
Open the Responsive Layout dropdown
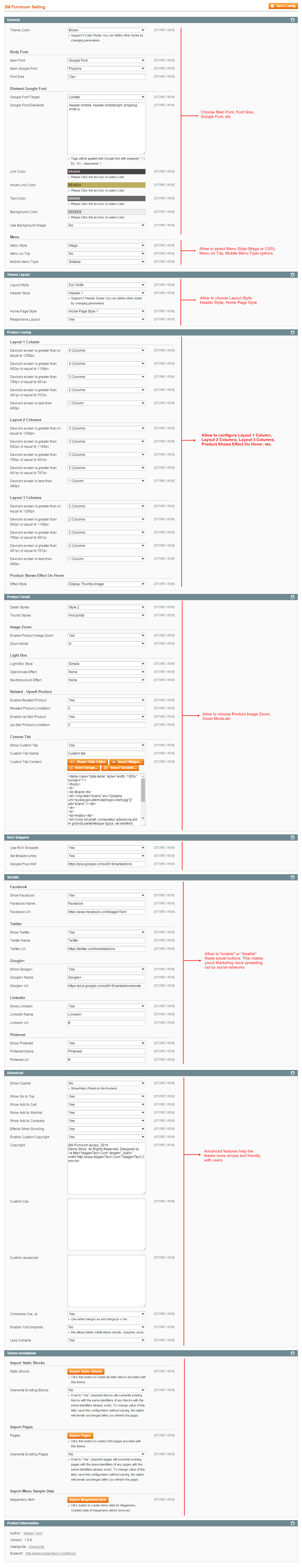tap(106, 319)
